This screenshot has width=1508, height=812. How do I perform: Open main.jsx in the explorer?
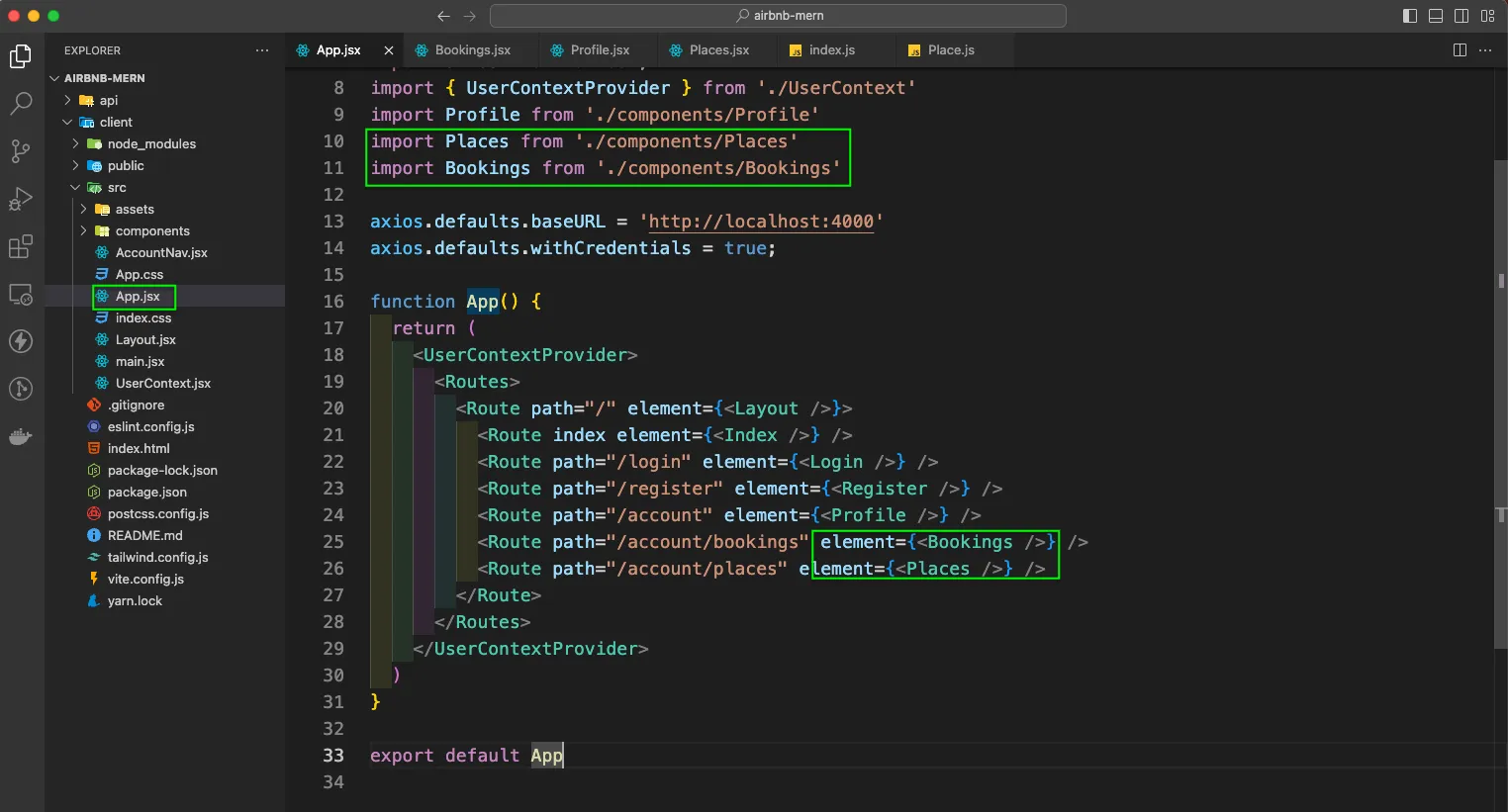pyautogui.click(x=140, y=361)
